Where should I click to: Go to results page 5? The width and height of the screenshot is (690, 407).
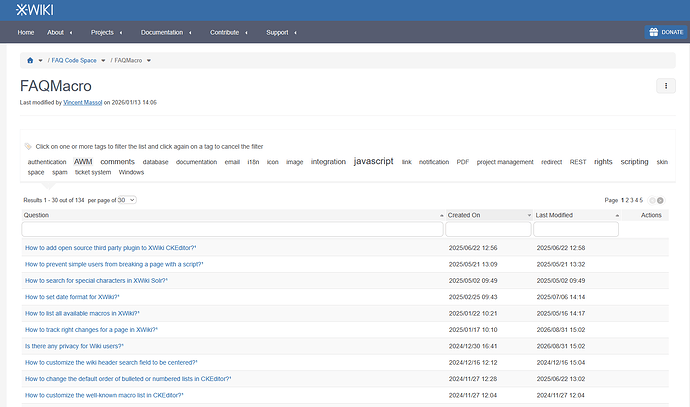(x=641, y=200)
